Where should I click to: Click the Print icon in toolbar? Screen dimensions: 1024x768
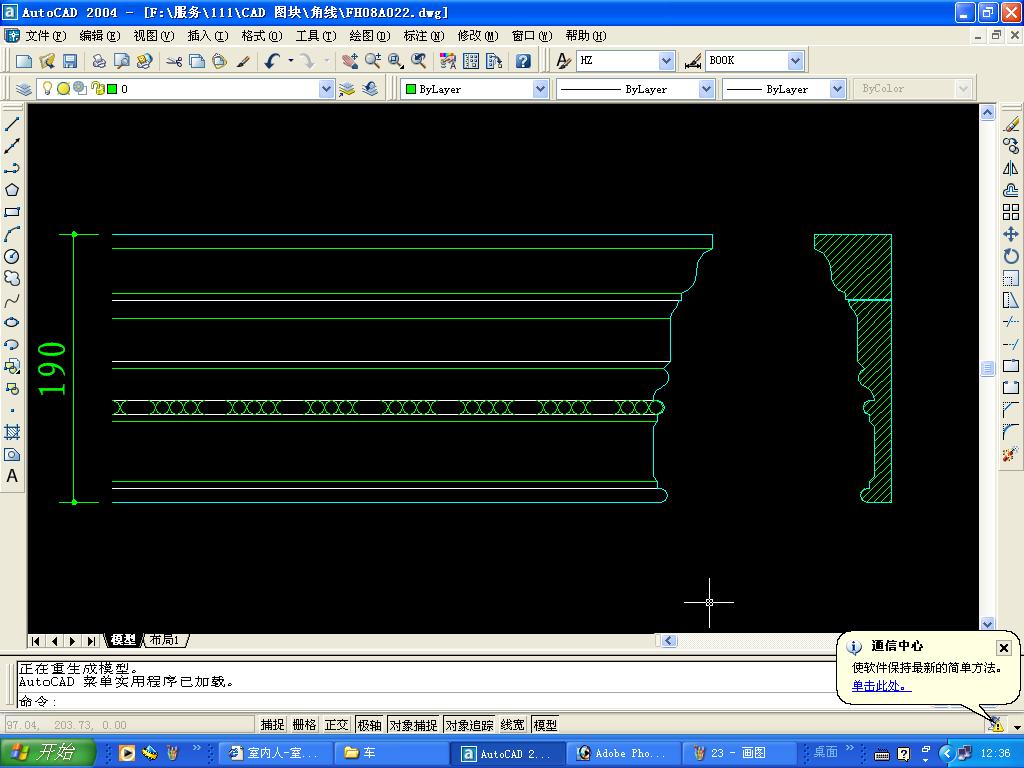pyautogui.click(x=99, y=61)
